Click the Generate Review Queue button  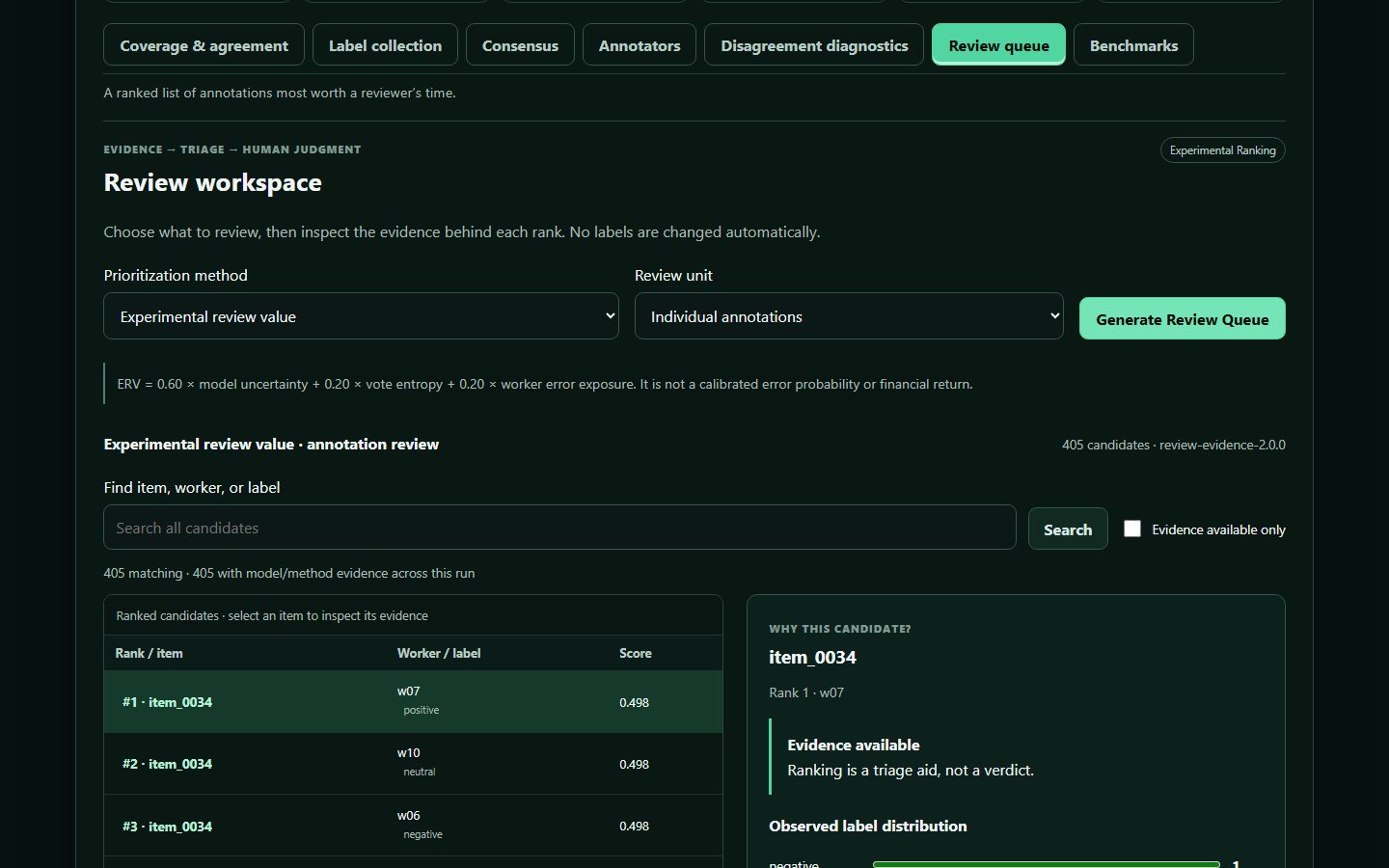[x=1182, y=319]
